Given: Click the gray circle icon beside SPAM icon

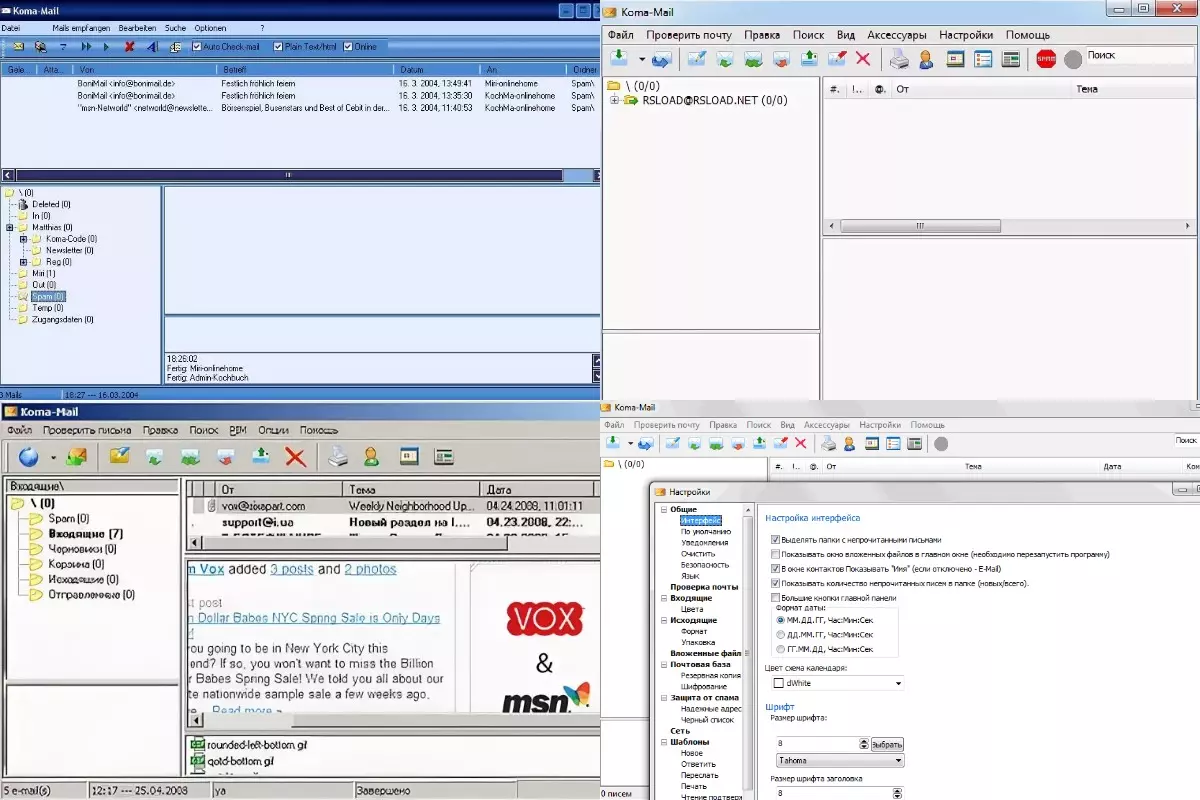Looking at the screenshot, I should 1073,60.
